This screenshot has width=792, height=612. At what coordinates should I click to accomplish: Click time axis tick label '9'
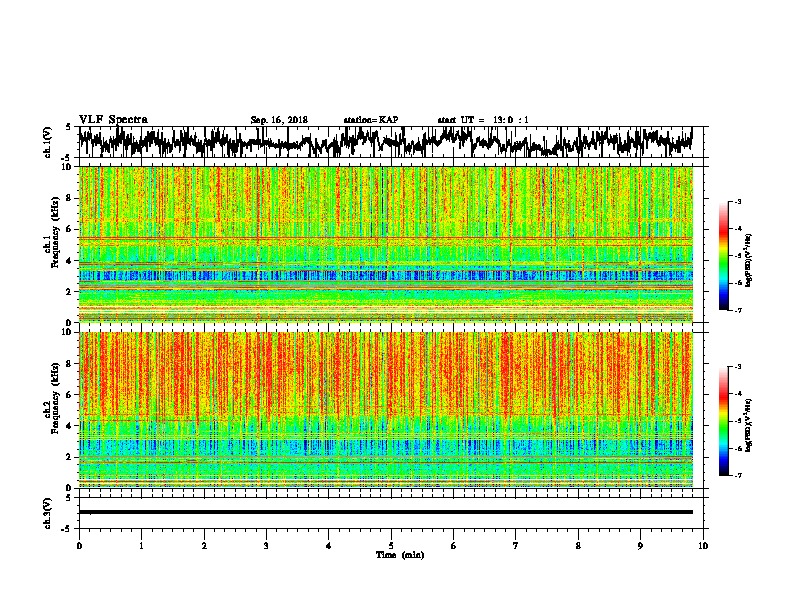click(640, 546)
